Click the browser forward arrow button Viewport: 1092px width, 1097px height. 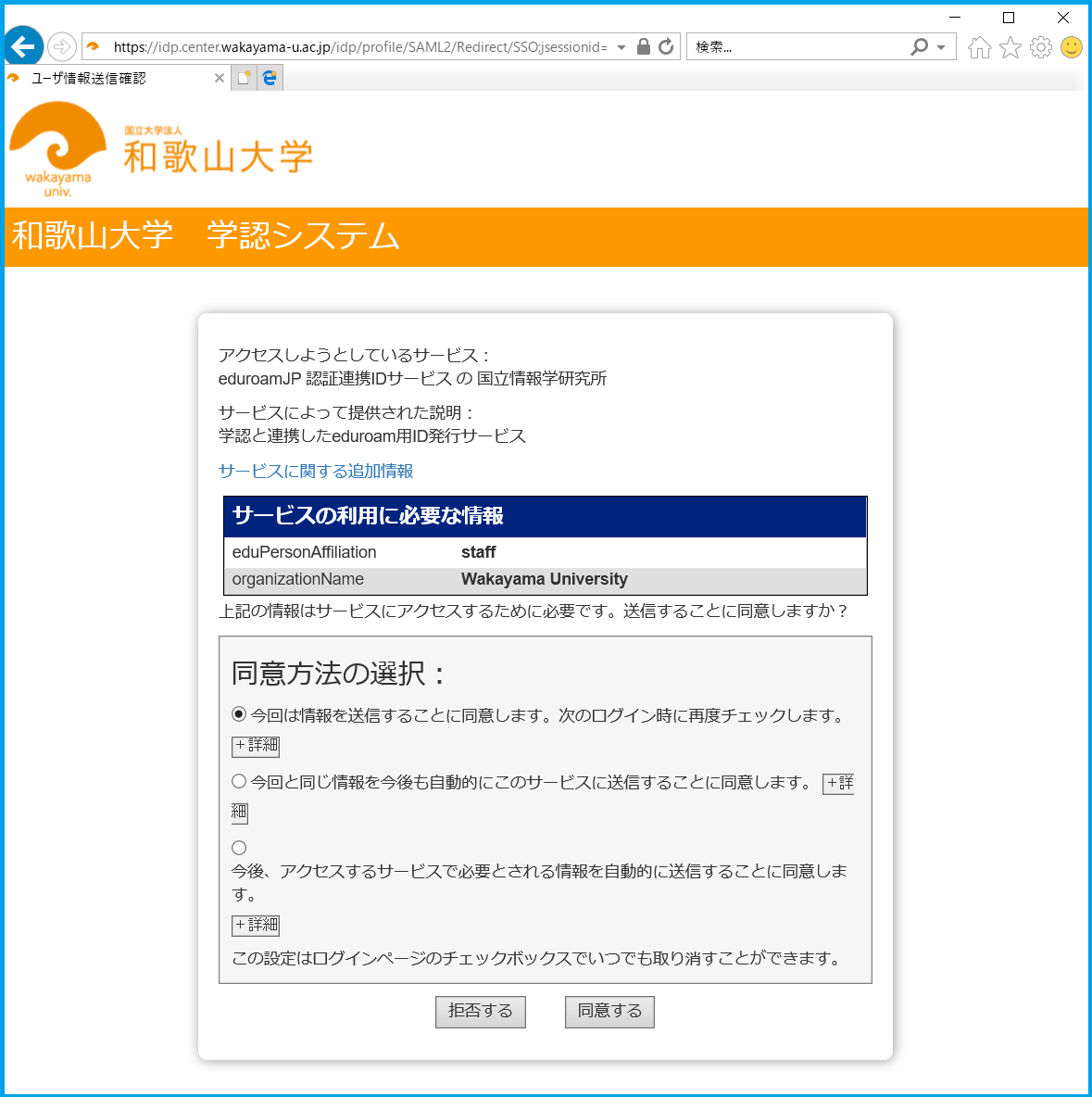pyautogui.click(x=61, y=47)
